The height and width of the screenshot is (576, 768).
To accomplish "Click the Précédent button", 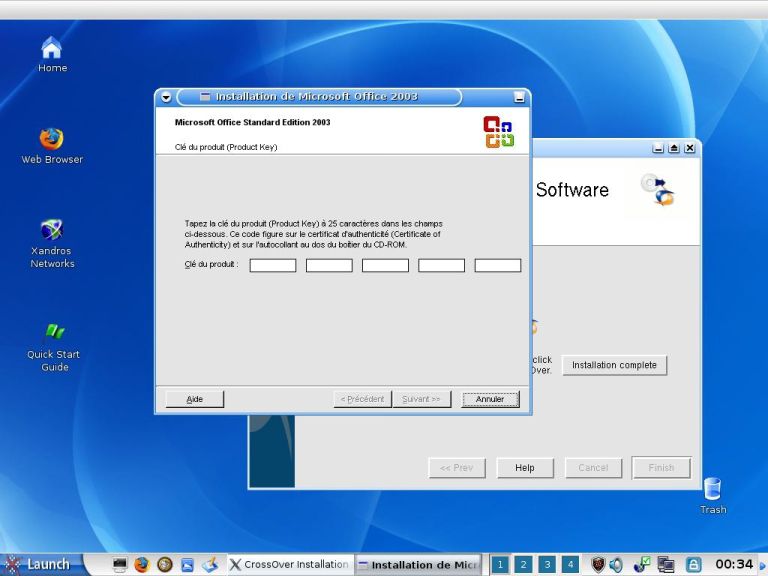I will point(362,399).
